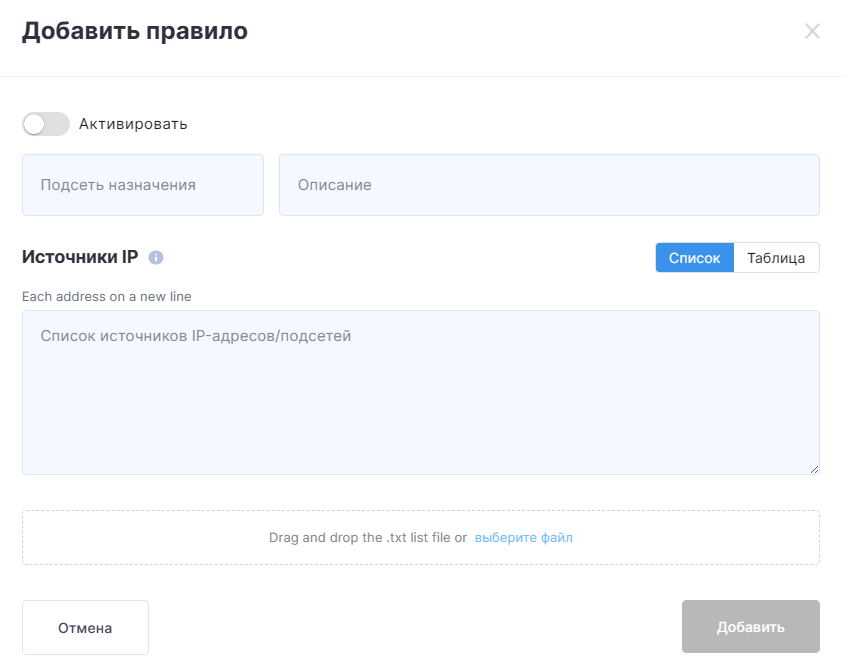Click the Добавить правило dialog title

click(x=135, y=31)
